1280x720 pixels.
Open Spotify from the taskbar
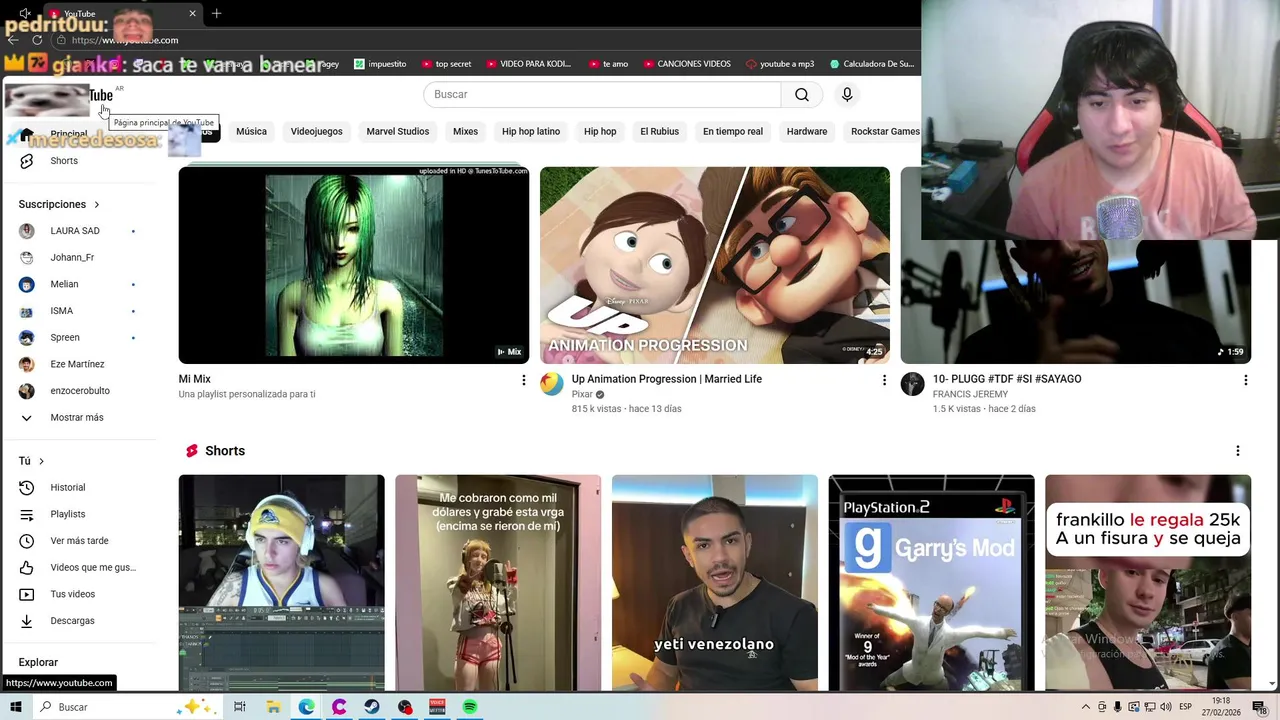click(470, 707)
